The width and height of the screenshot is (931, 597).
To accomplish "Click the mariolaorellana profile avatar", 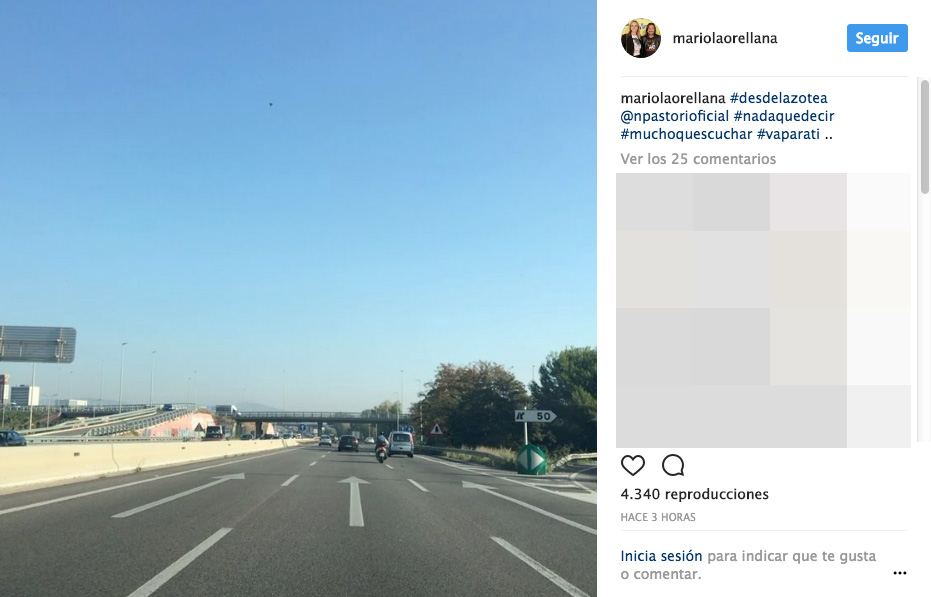I will [641, 38].
